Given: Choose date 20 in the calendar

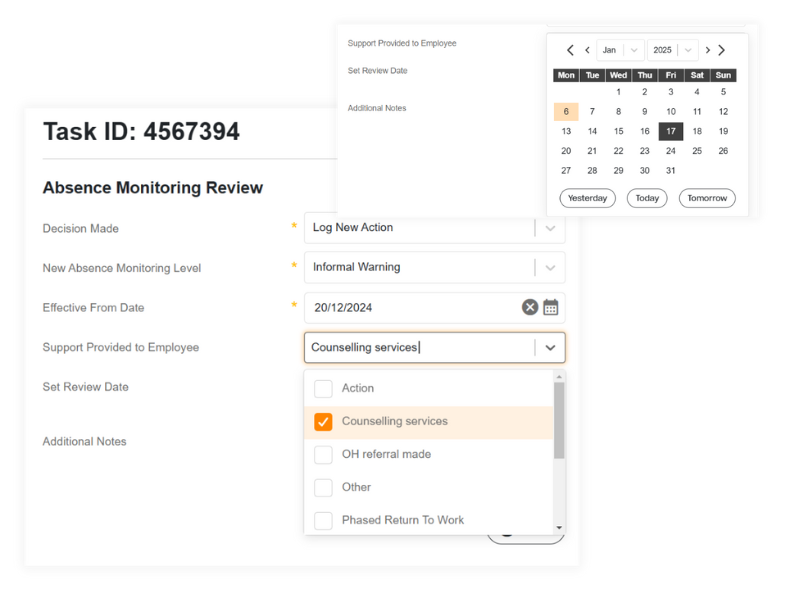Looking at the screenshot, I should pos(566,151).
